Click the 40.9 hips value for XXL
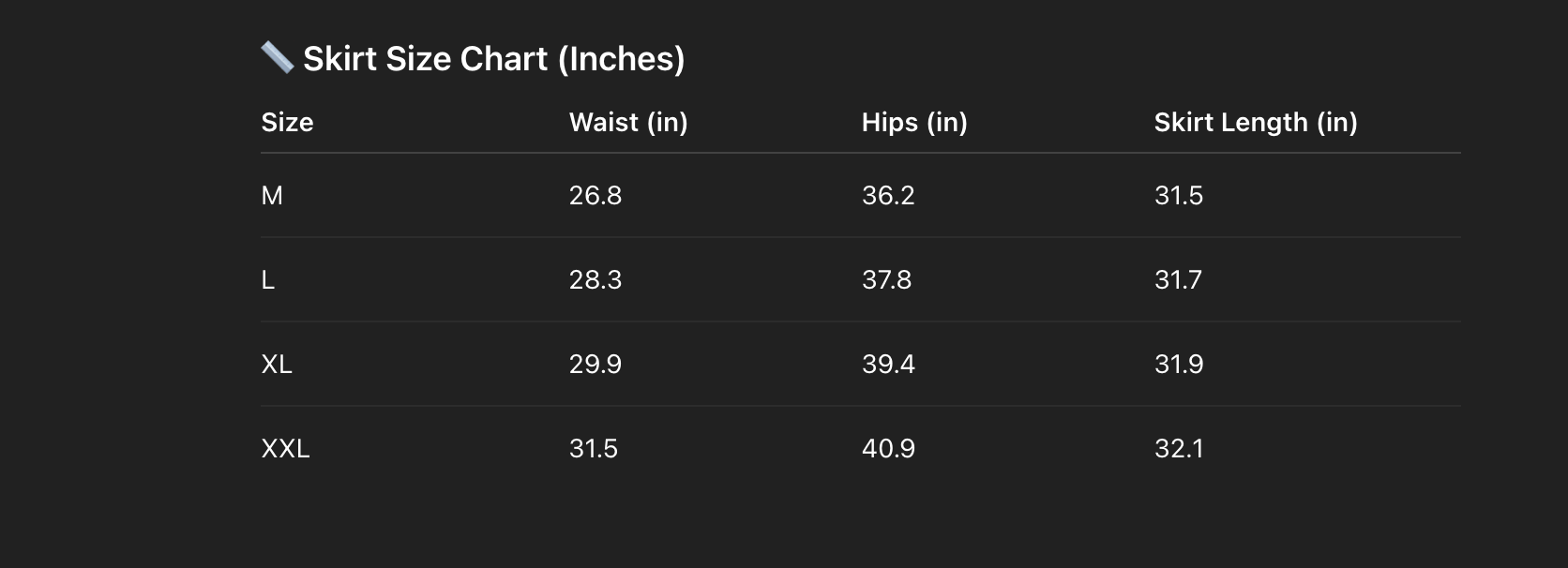 (x=888, y=448)
